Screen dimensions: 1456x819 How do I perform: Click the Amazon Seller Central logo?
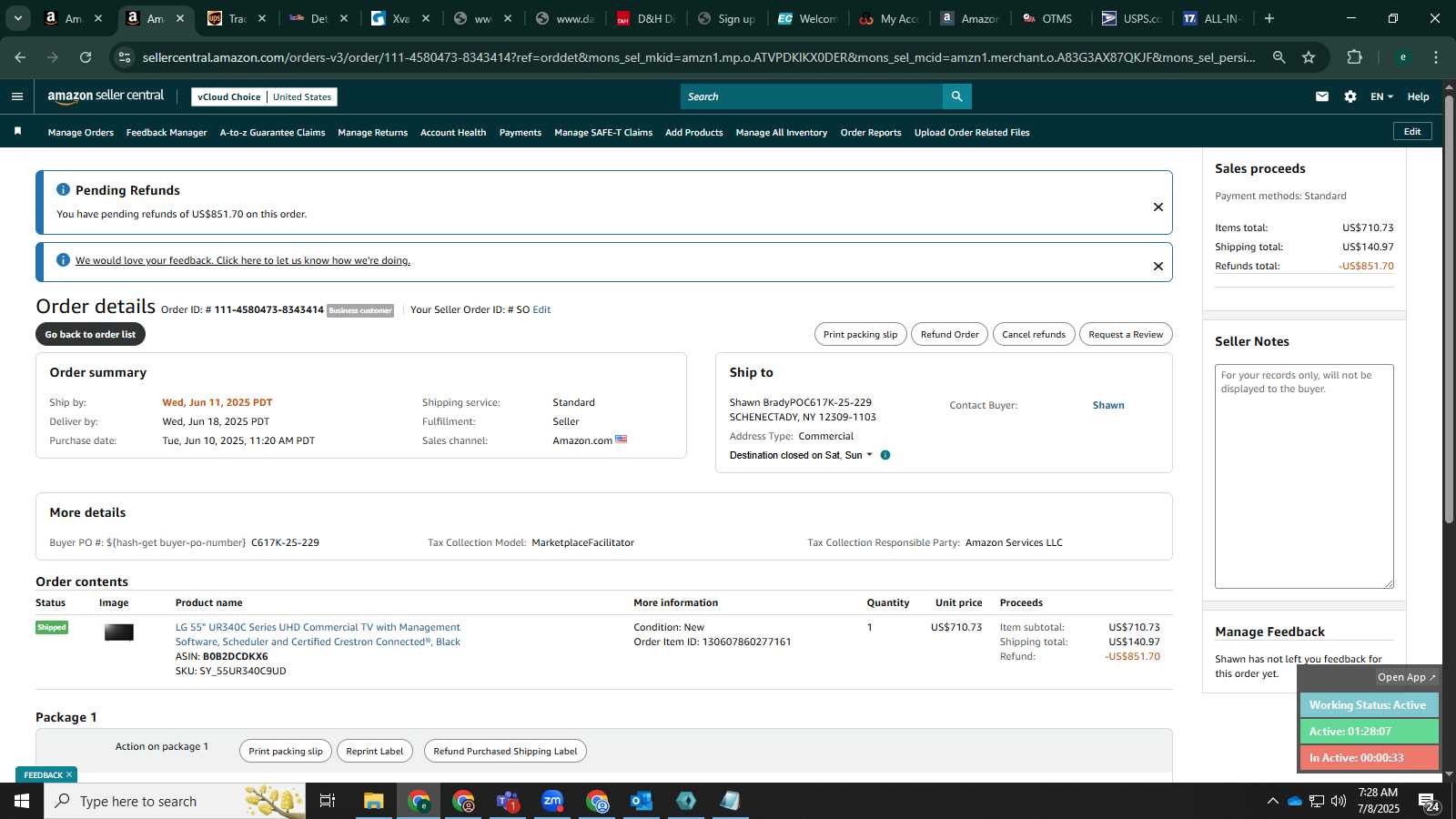(106, 96)
